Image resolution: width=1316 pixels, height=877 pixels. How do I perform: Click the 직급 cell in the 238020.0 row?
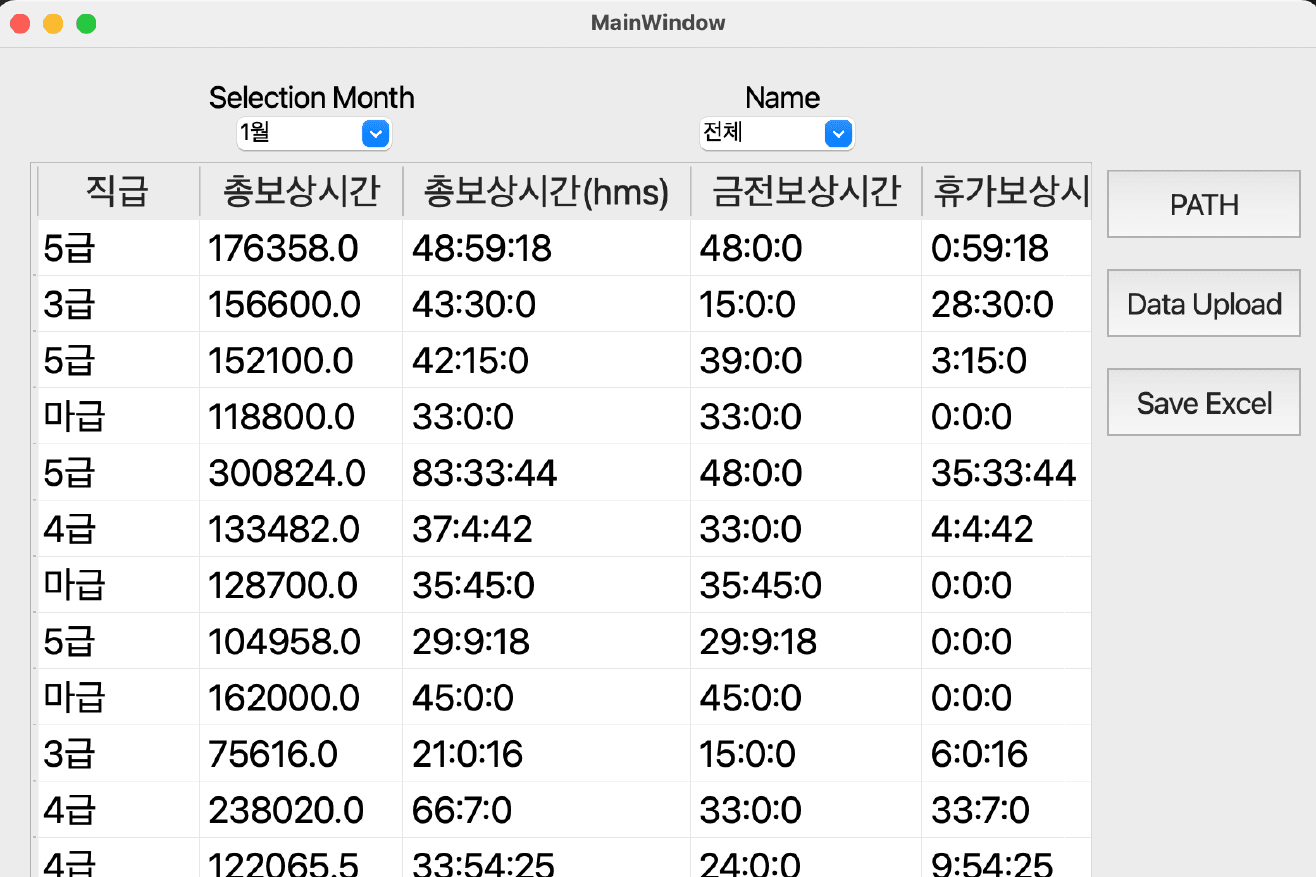point(118,809)
